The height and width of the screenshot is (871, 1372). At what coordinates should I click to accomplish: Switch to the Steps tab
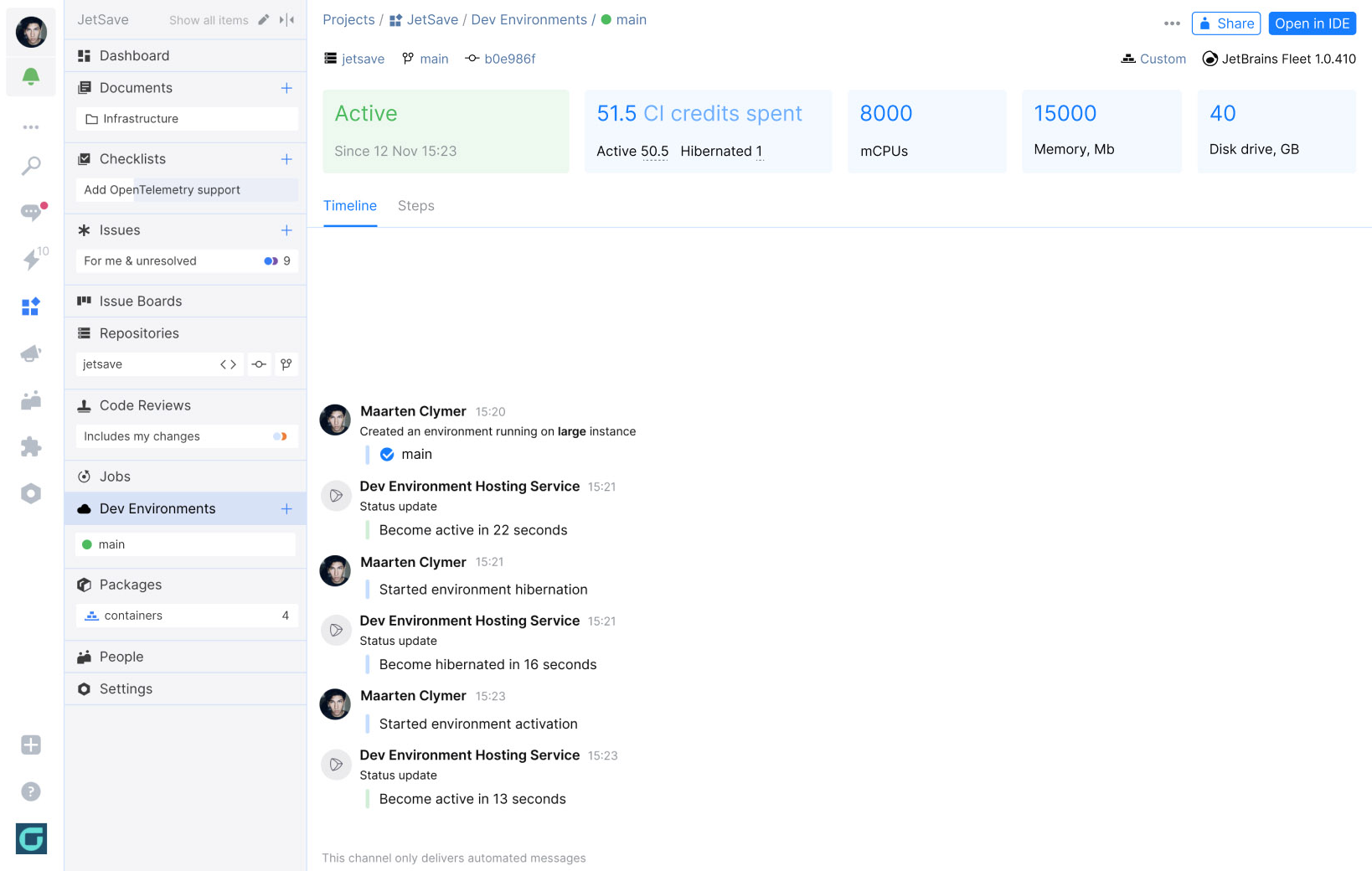tap(415, 206)
